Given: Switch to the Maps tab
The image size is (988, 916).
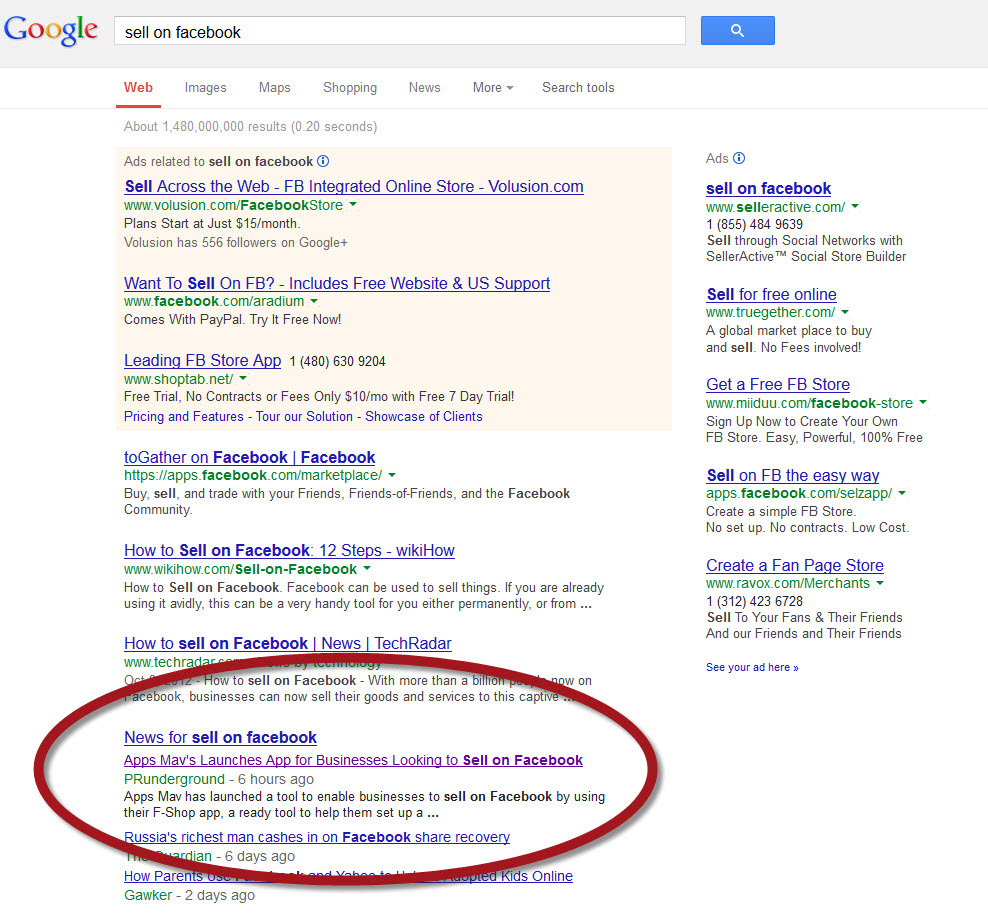Looking at the screenshot, I should (x=275, y=88).
